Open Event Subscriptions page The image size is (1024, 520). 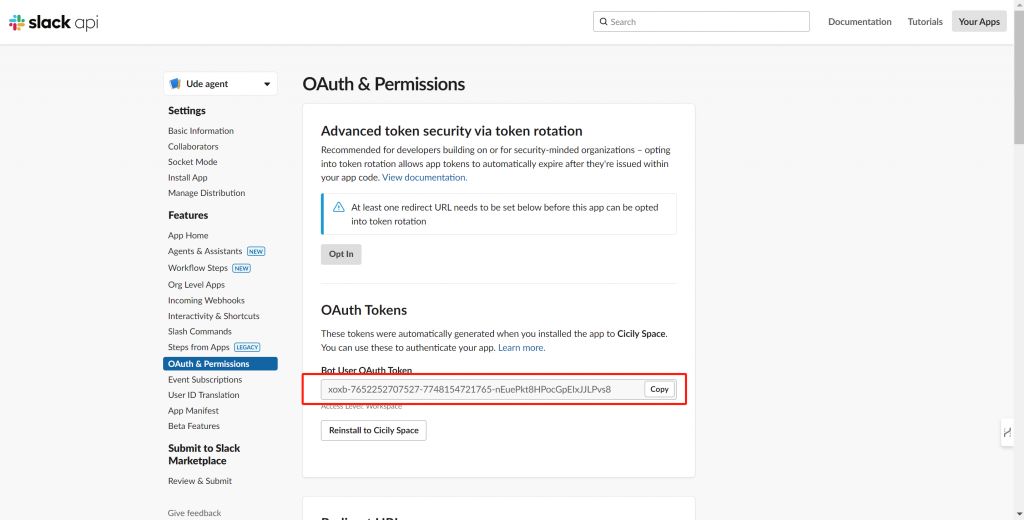click(x=205, y=380)
